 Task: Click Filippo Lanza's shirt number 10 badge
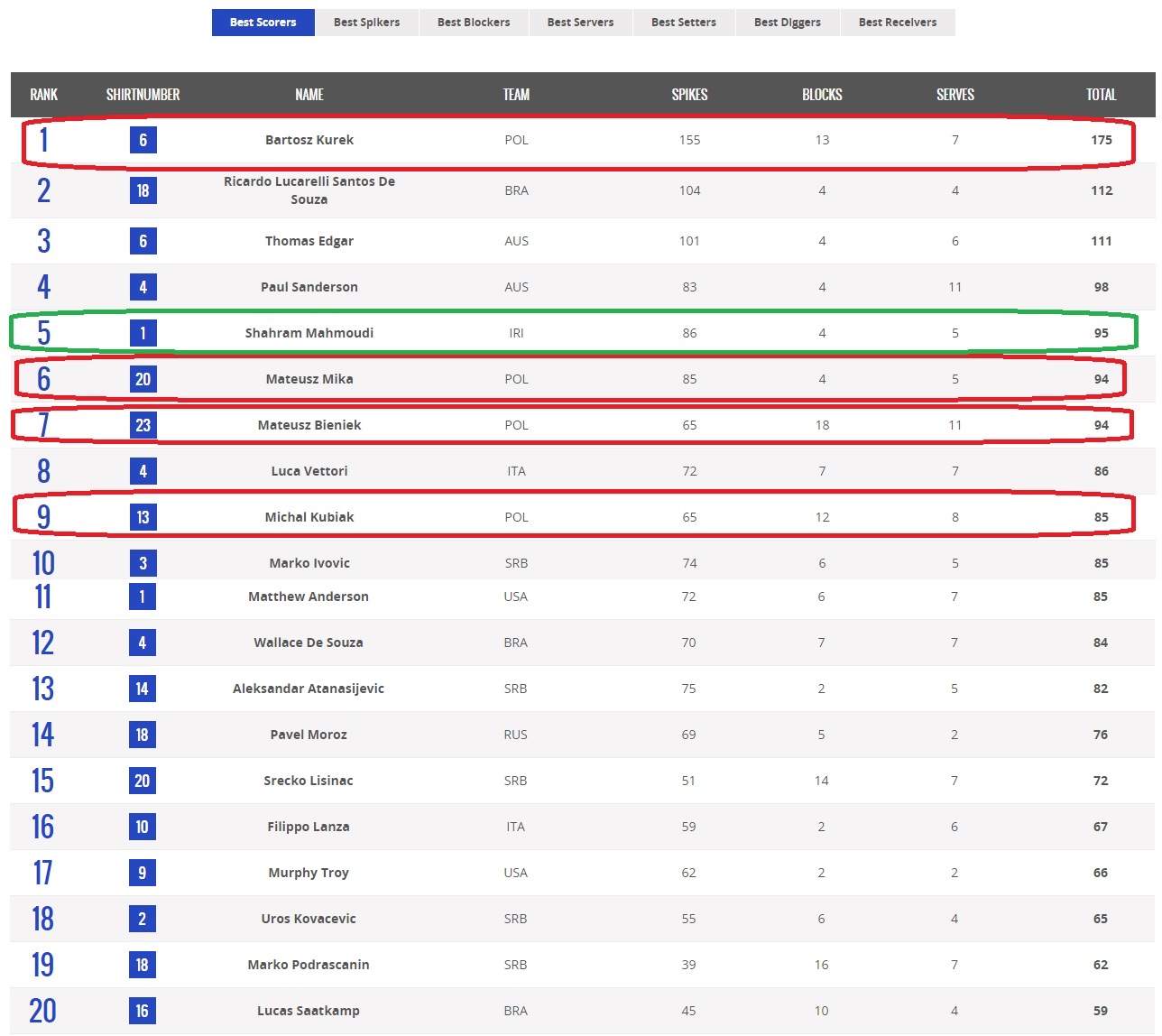(x=142, y=827)
